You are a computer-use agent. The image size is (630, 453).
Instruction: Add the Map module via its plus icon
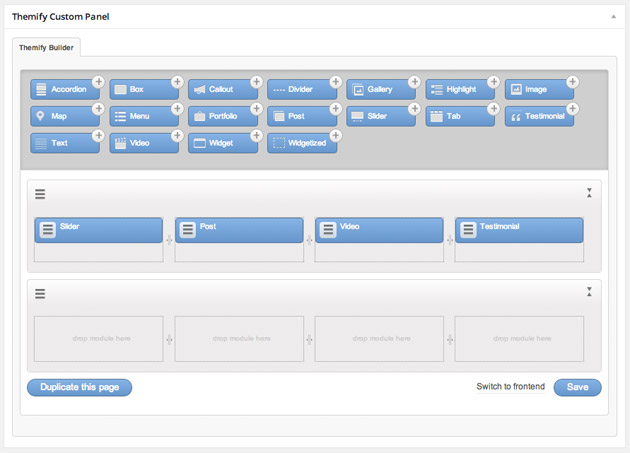tap(98, 109)
